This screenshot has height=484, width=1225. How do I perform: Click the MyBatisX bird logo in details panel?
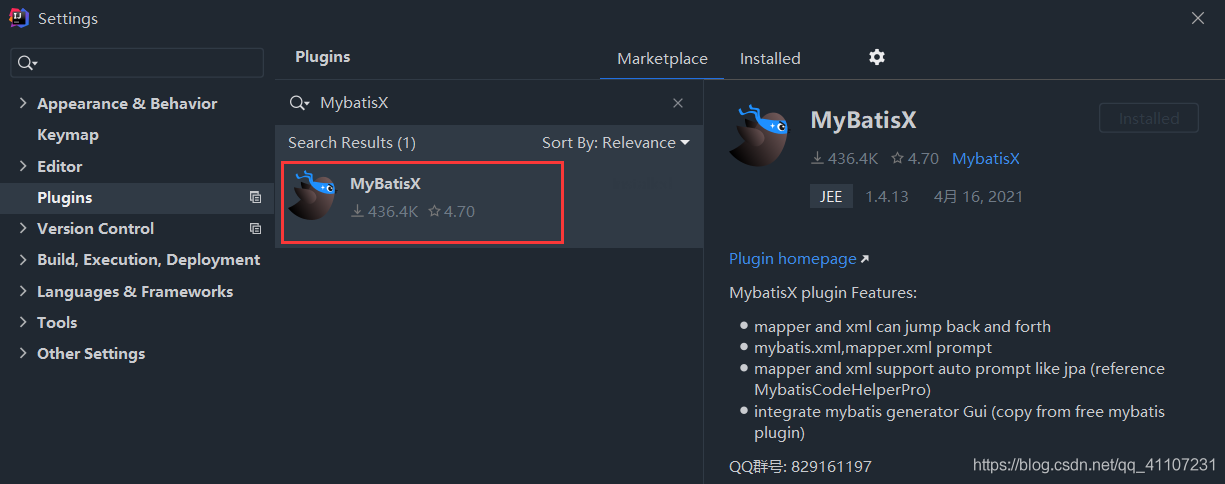coord(762,134)
